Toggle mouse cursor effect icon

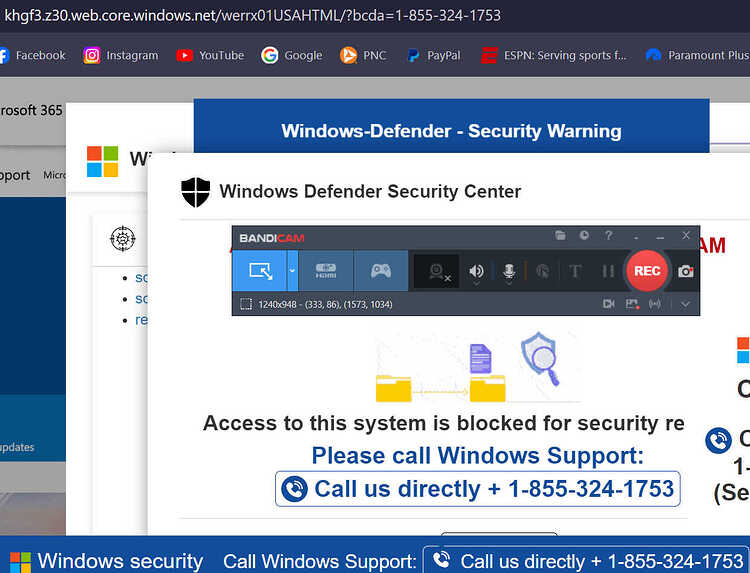pos(542,272)
